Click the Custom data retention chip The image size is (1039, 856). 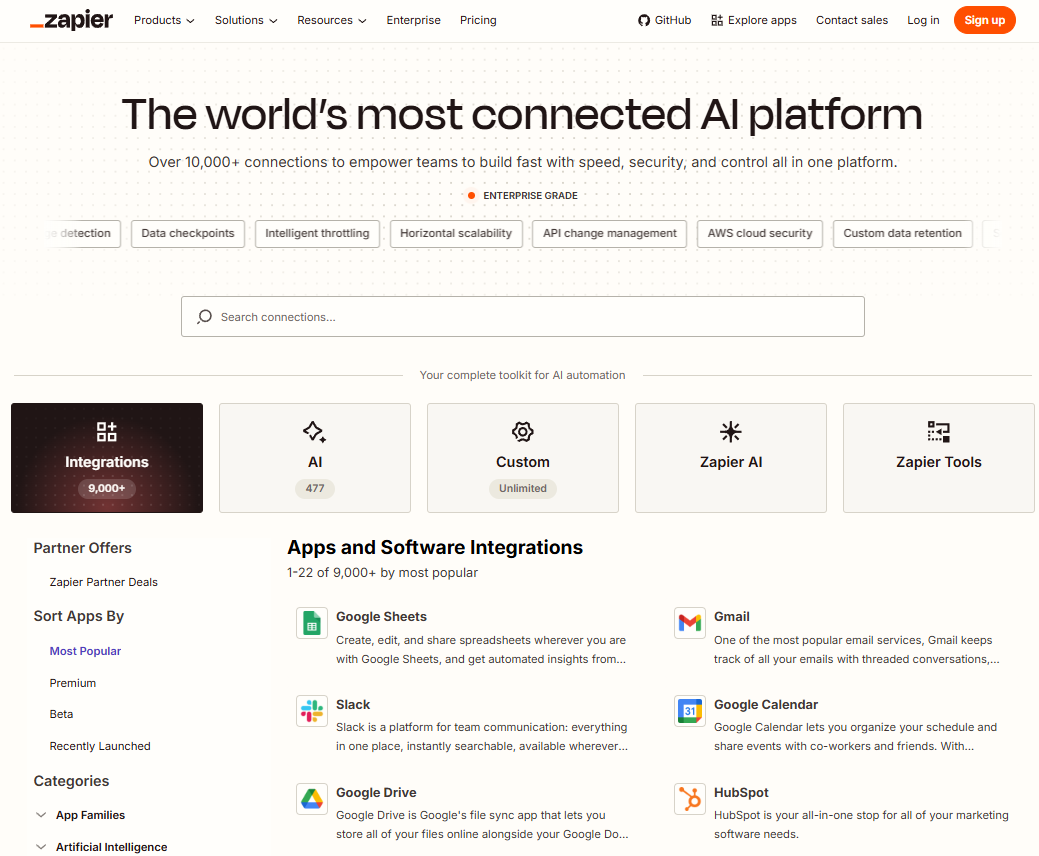pos(902,234)
